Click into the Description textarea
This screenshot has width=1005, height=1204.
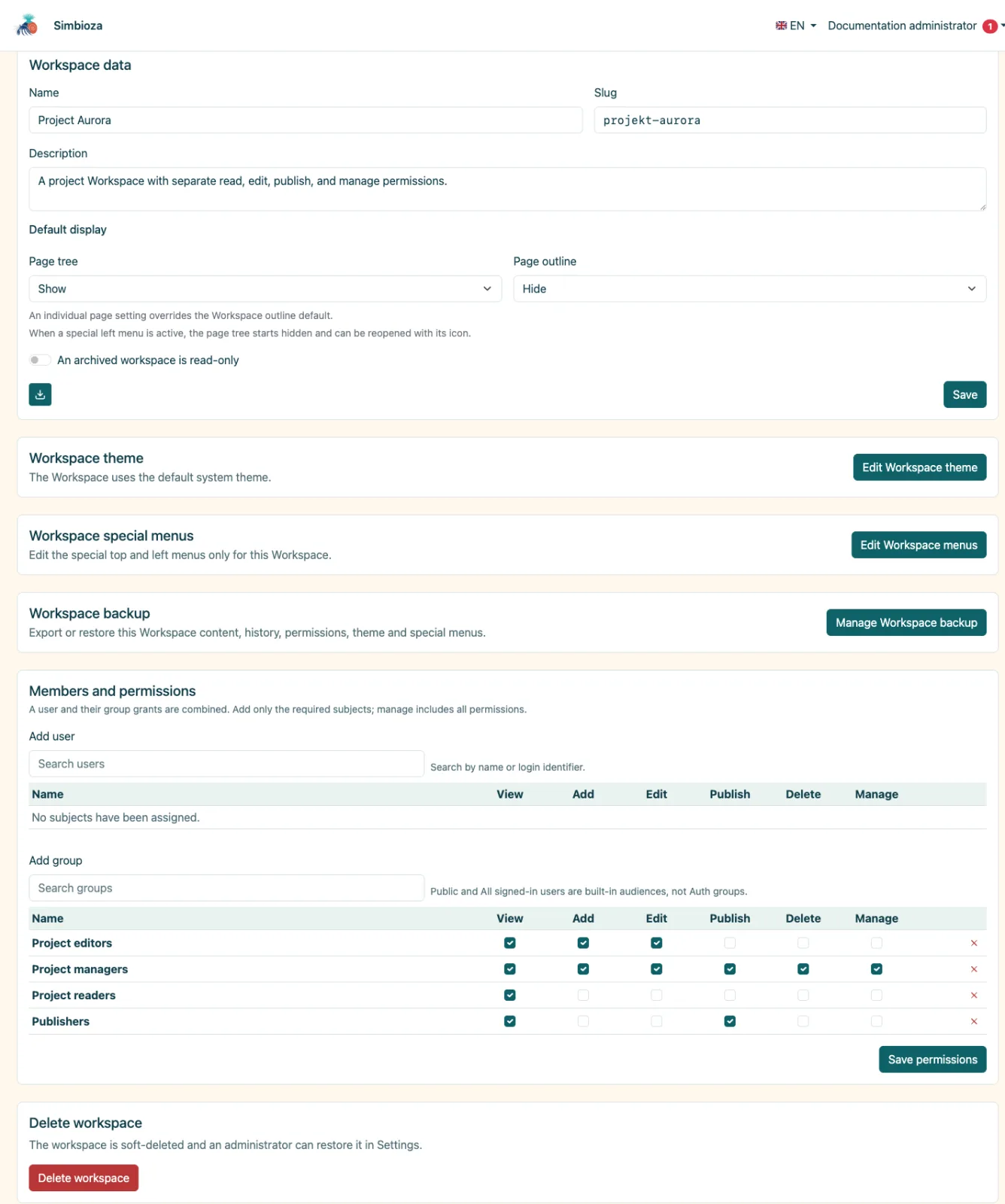pos(507,189)
